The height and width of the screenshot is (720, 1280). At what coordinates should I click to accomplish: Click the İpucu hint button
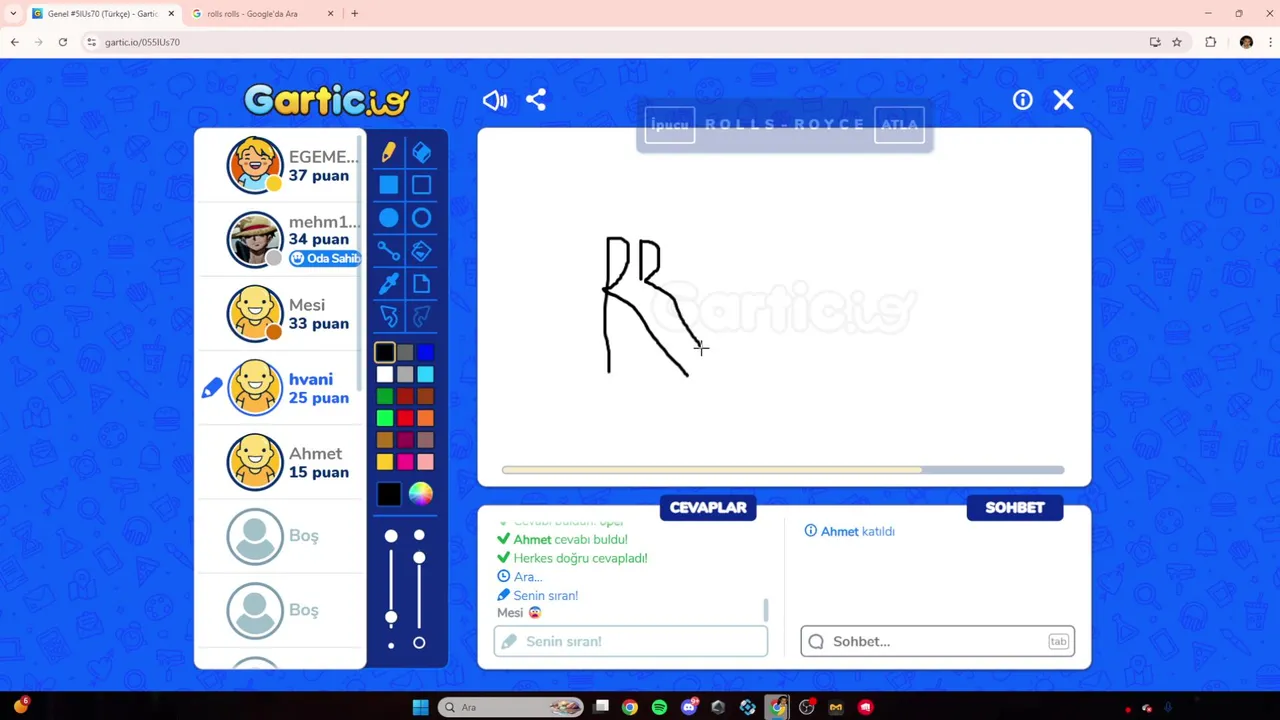tap(670, 125)
